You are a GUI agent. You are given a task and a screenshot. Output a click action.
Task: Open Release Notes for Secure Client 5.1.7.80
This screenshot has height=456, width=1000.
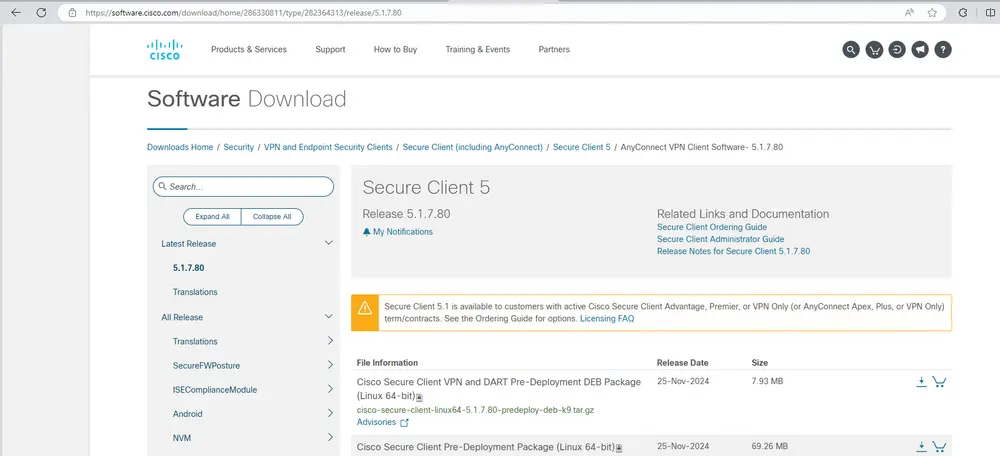[733, 251]
